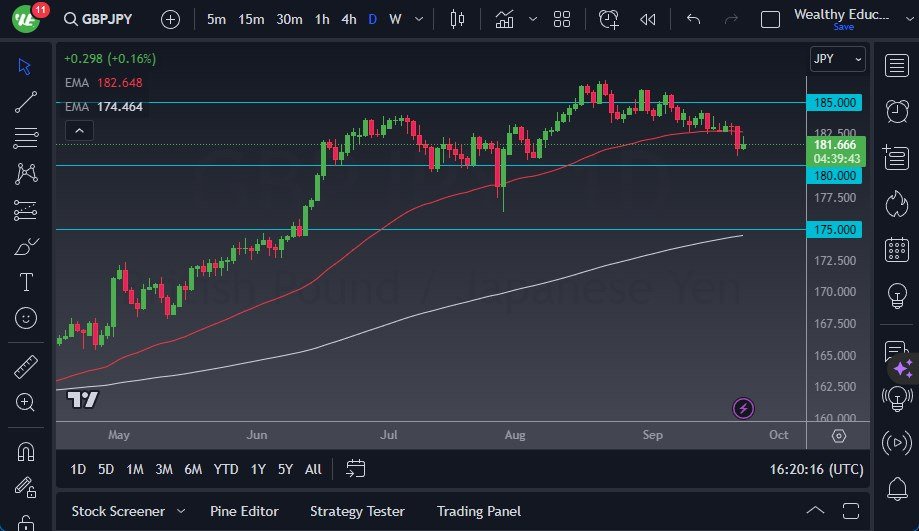Collapse the indicator legend arrow

78,130
